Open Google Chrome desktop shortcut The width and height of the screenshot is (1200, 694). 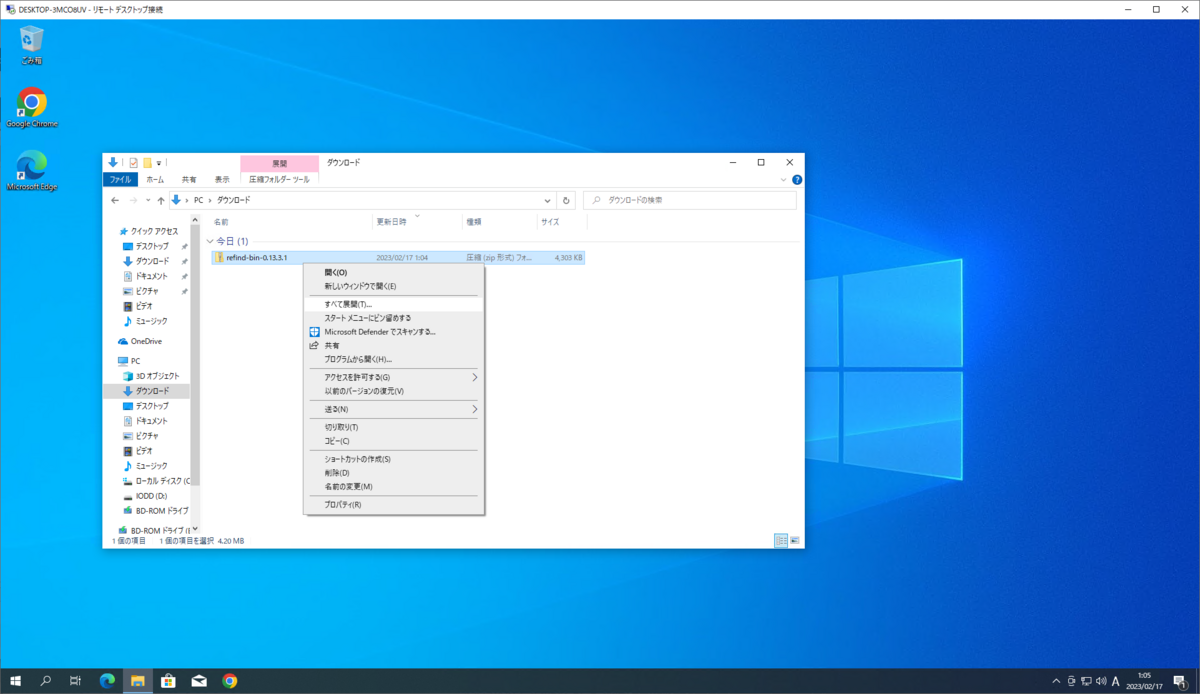pyautogui.click(x=32, y=108)
